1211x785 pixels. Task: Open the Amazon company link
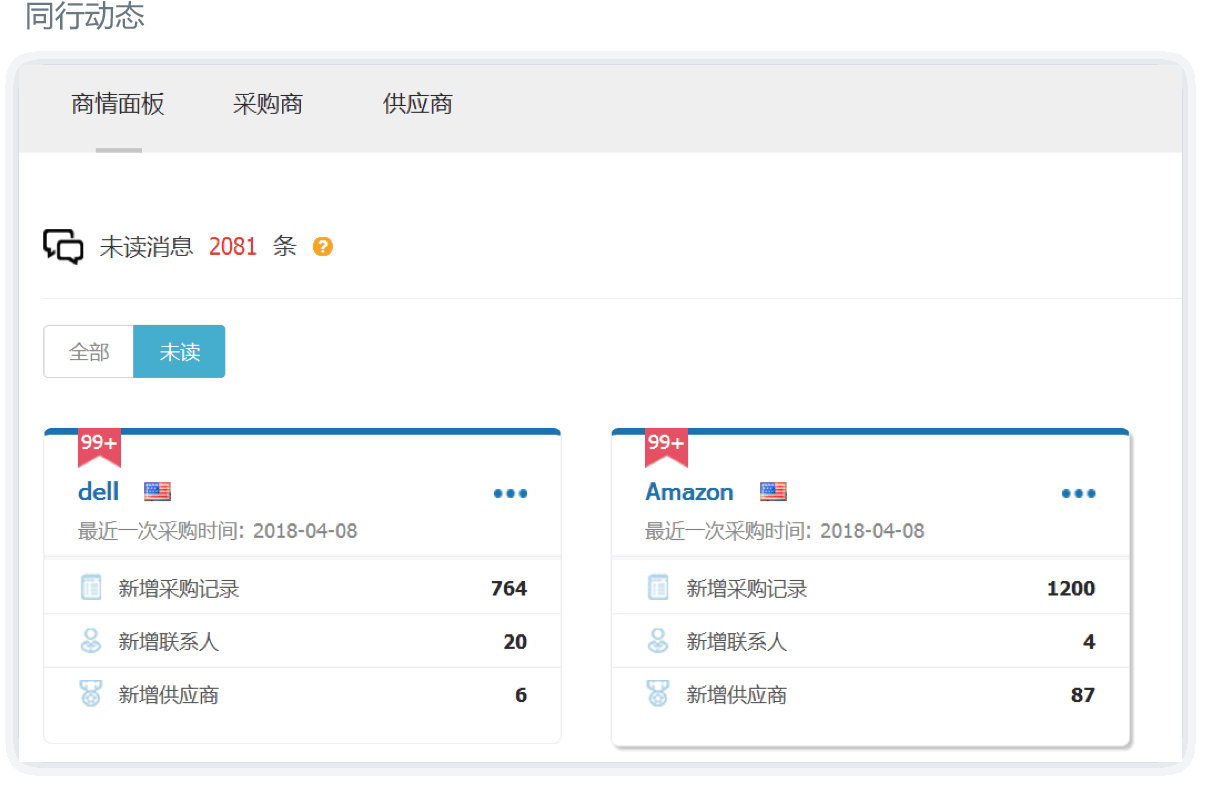689,491
